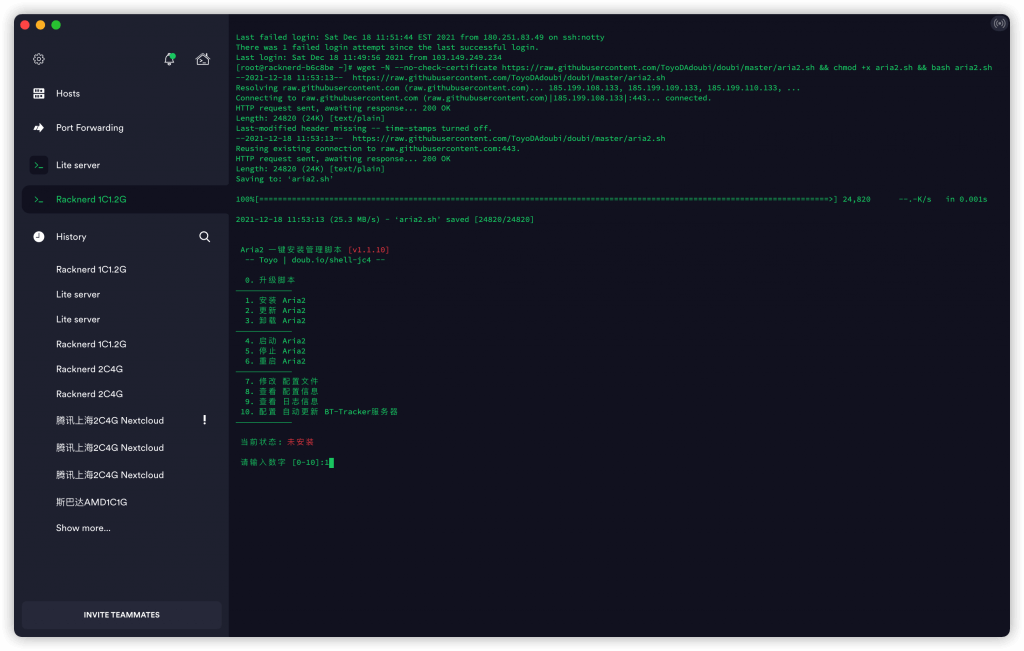Search history with magnifier icon
Viewport: 1024px width, 651px height.
tap(204, 237)
